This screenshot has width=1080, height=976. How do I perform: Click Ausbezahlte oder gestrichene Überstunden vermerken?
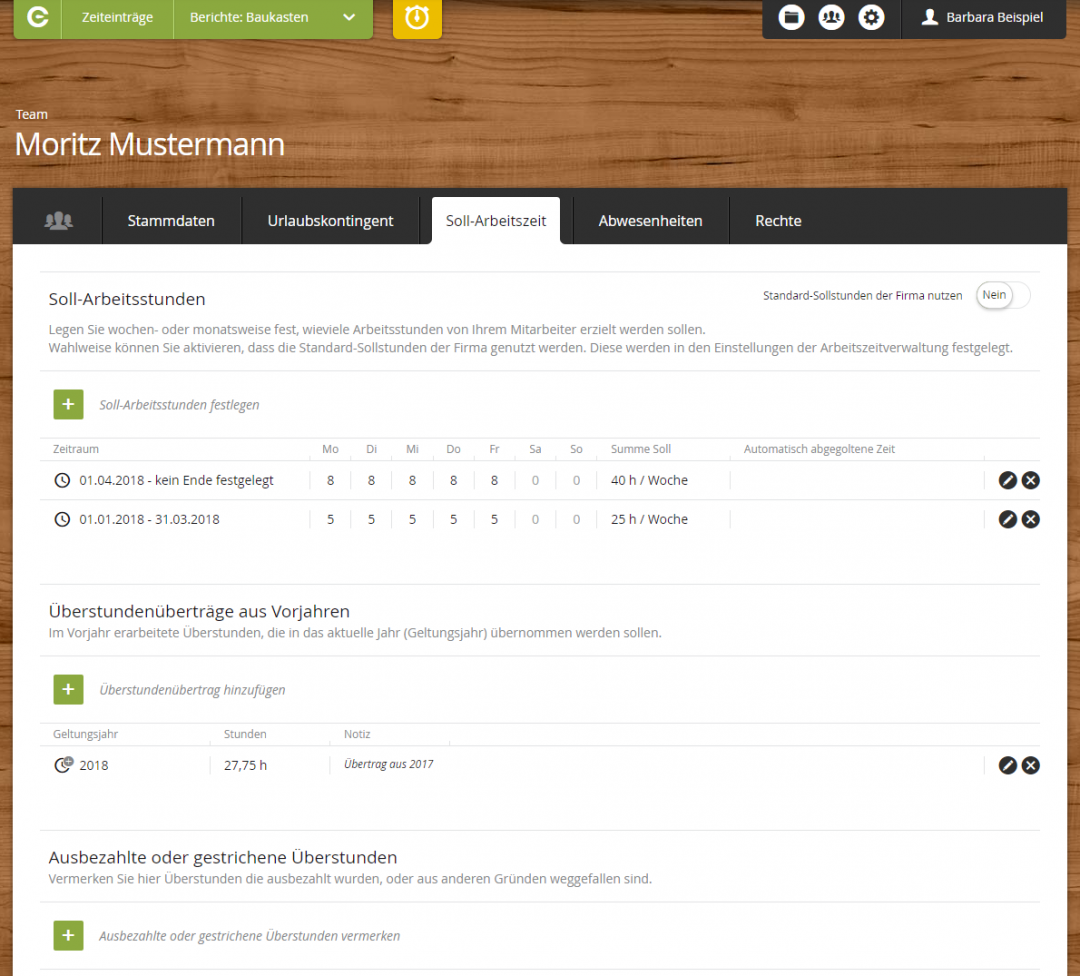point(68,935)
